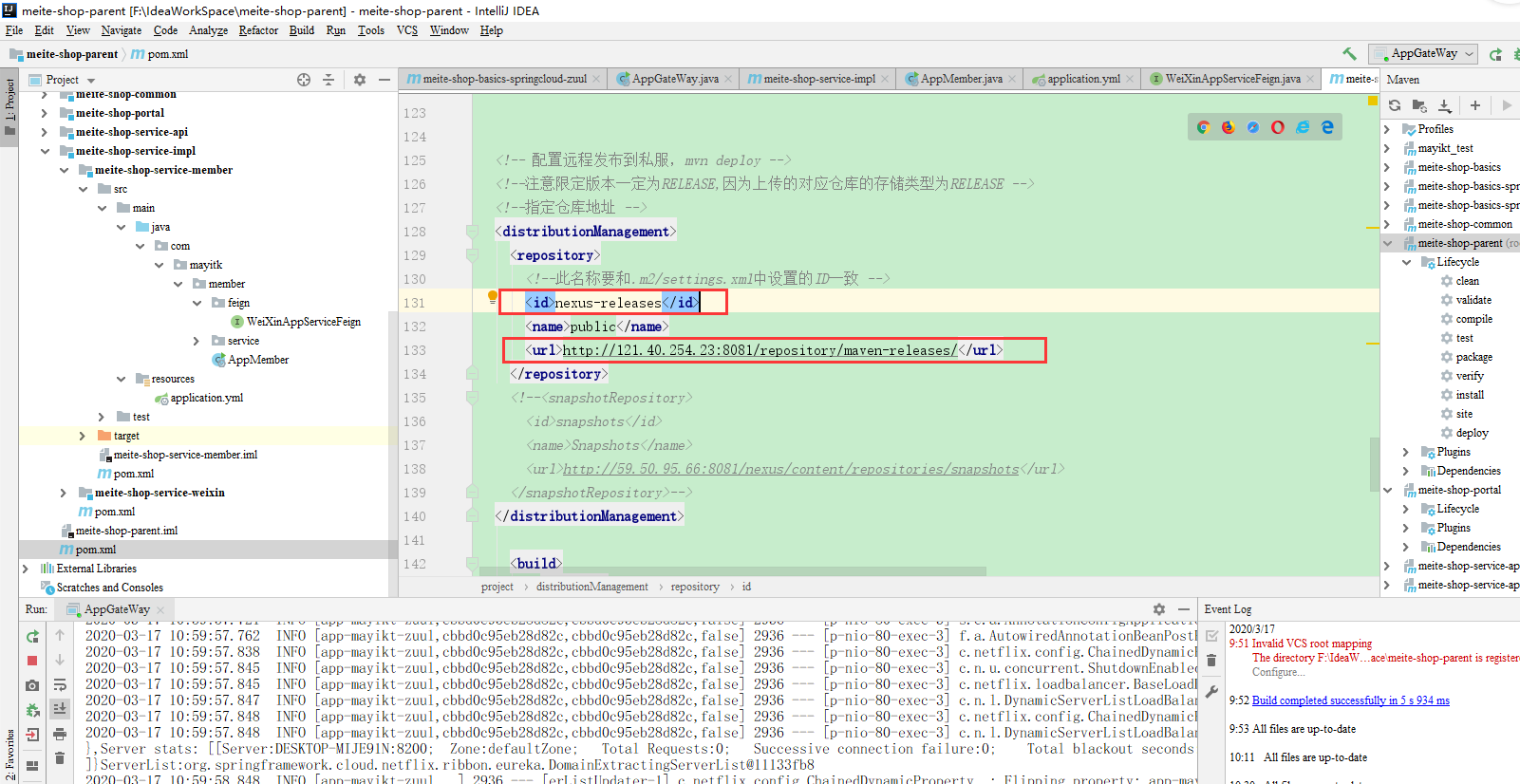Open Project panel settings gear
The image size is (1520, 784).
click(360, 80)
